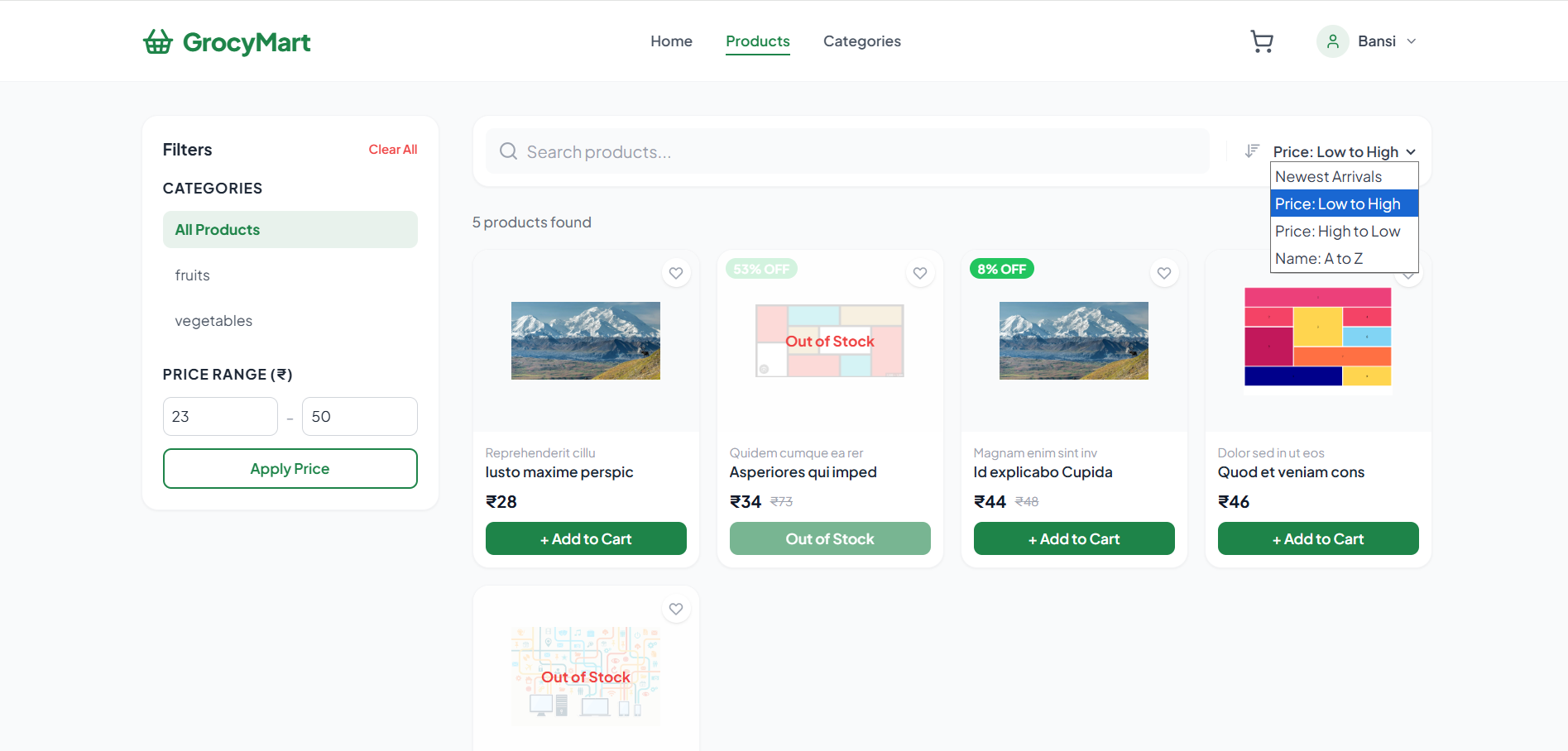Click the ₹28 price text
This screenshot has width=1568, height=751.
[501, 502]
